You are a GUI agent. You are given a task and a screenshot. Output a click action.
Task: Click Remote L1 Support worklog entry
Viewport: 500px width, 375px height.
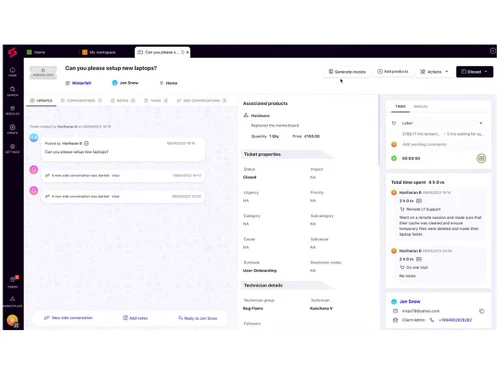point(423,209)
